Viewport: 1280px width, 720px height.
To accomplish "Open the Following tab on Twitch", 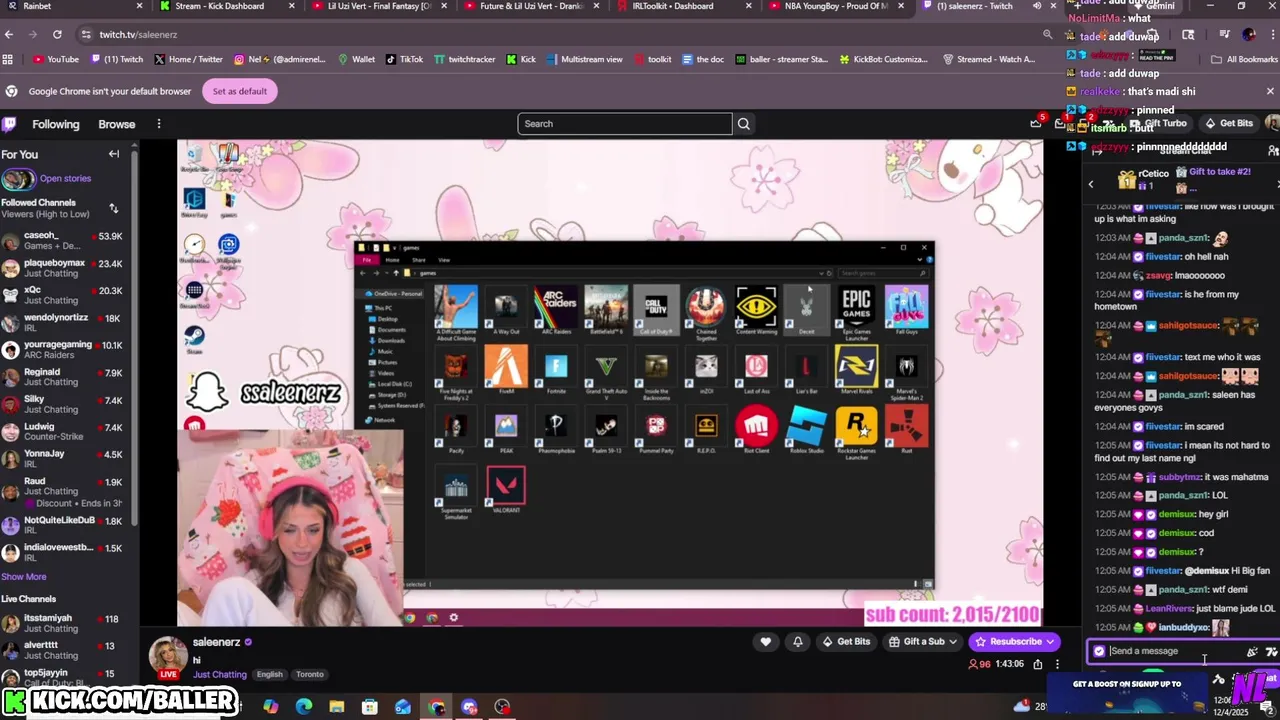I will coord(55,124).
